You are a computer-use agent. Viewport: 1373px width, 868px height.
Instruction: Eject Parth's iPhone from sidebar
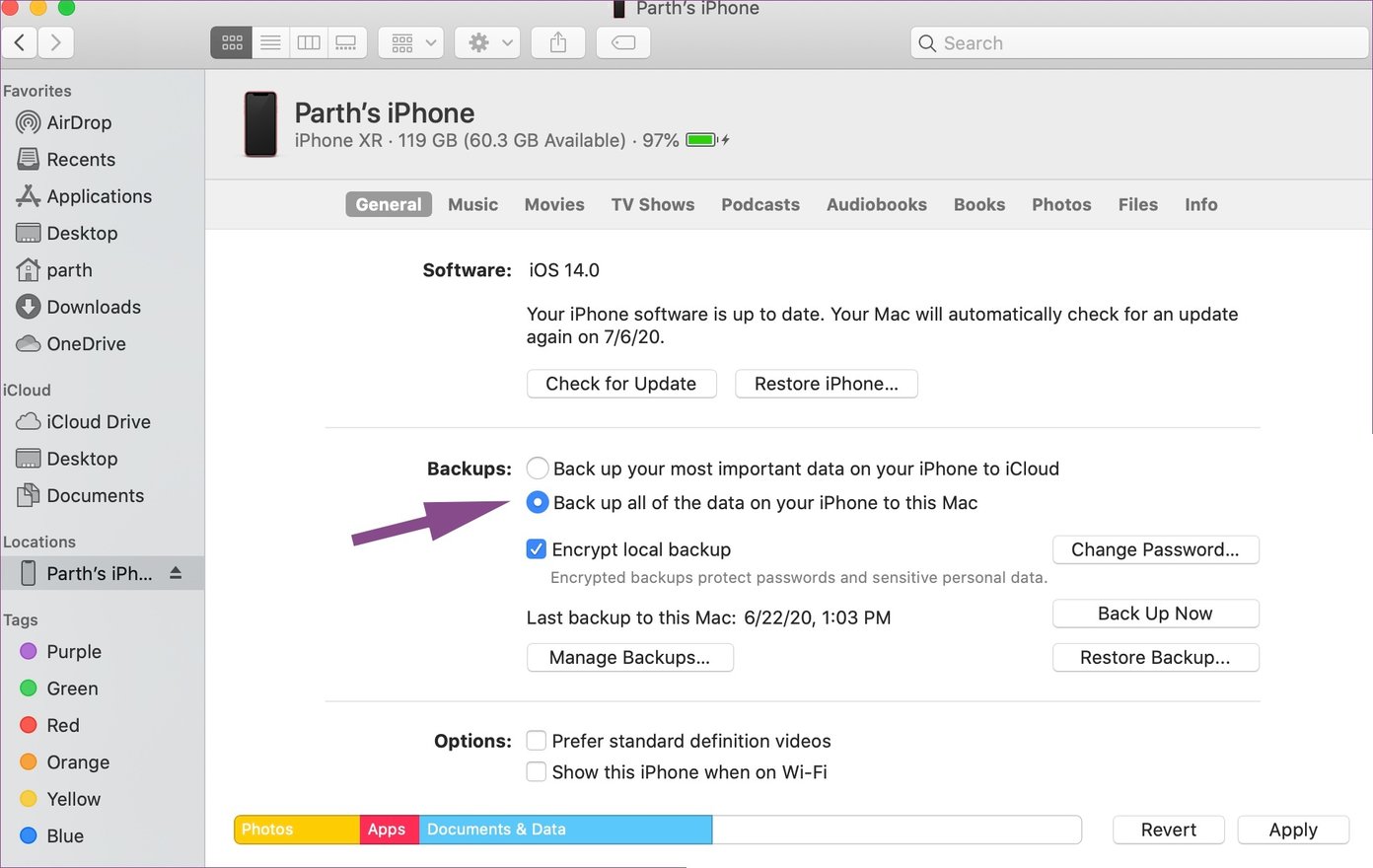click(x=176, y=573)
